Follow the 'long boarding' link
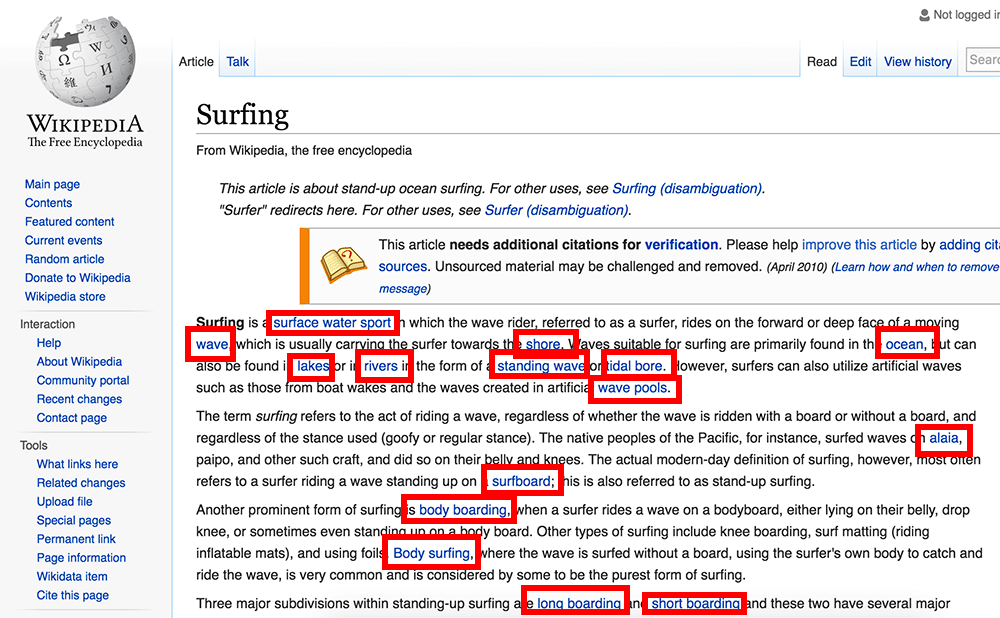1000x618 pixels. tap(579, 603)
